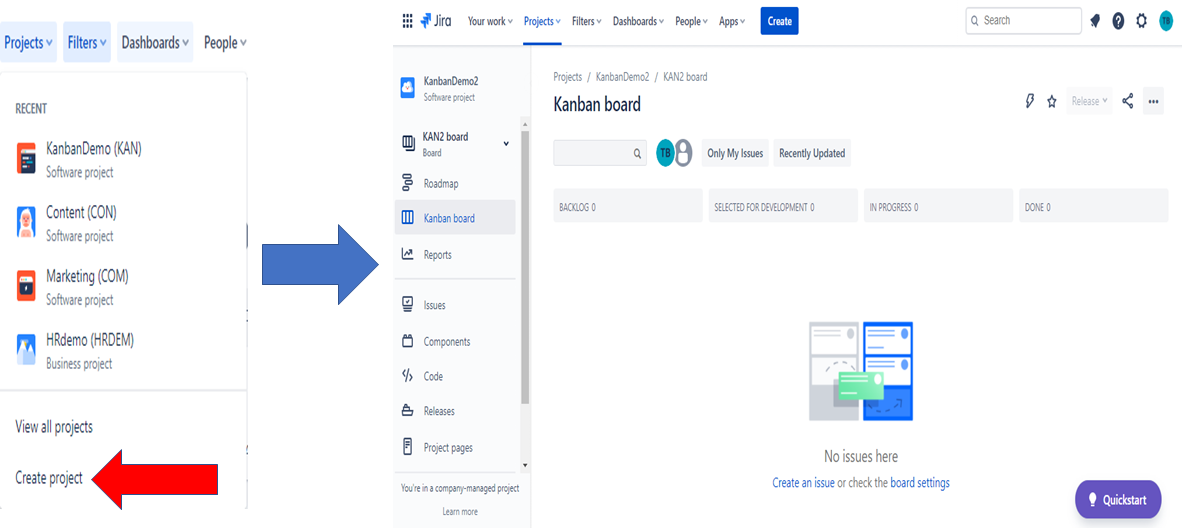Screen dimensions: 1182x528
Task: Open People menu in left enlarged nav
Action: pyautogui.click(x=225, y=42)
